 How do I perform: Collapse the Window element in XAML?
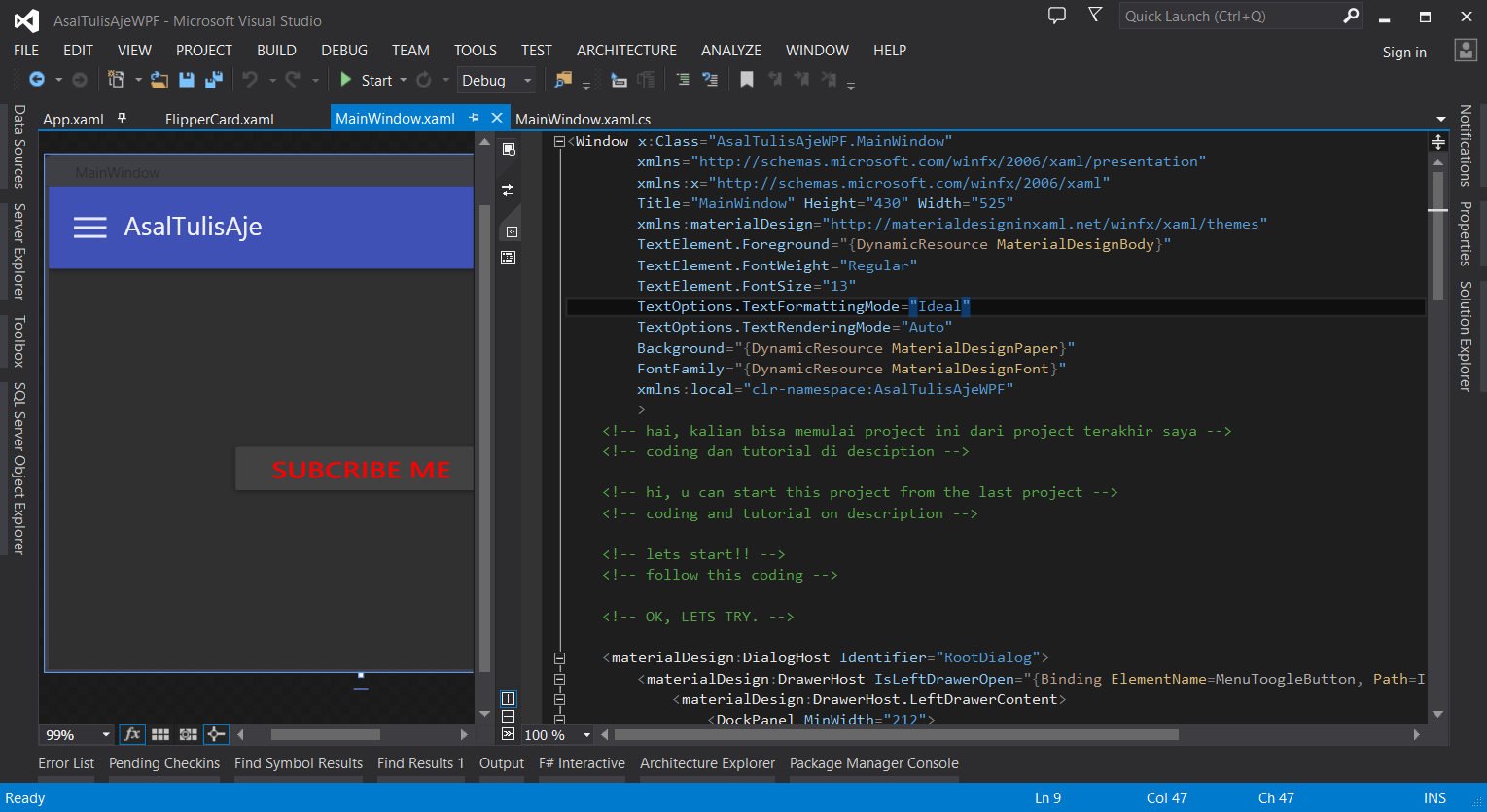coord(559,140)
